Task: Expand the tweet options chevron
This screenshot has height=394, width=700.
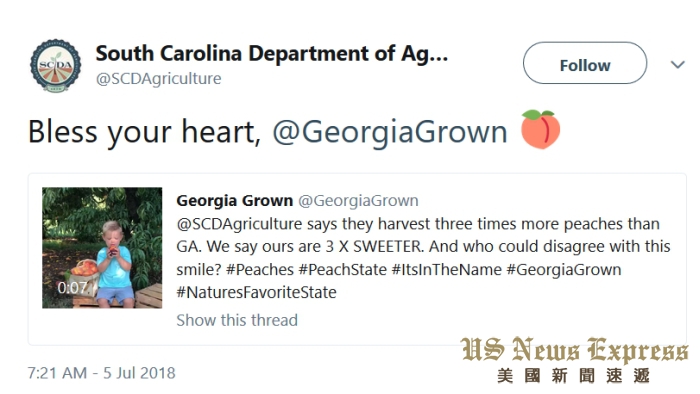Action: 678,65
